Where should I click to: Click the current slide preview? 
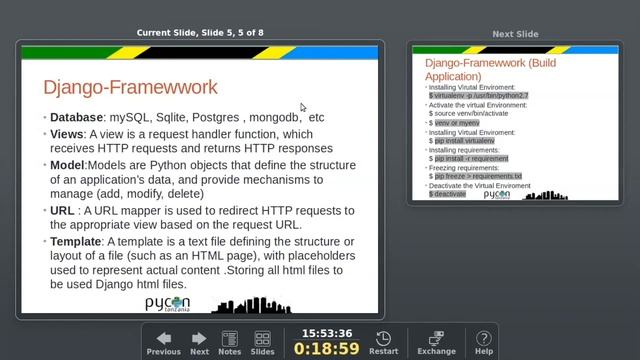[200, 180]
